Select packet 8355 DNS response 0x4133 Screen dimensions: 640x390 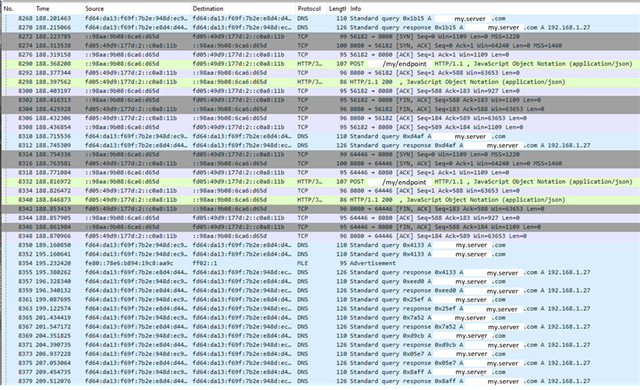click(320, 272)
